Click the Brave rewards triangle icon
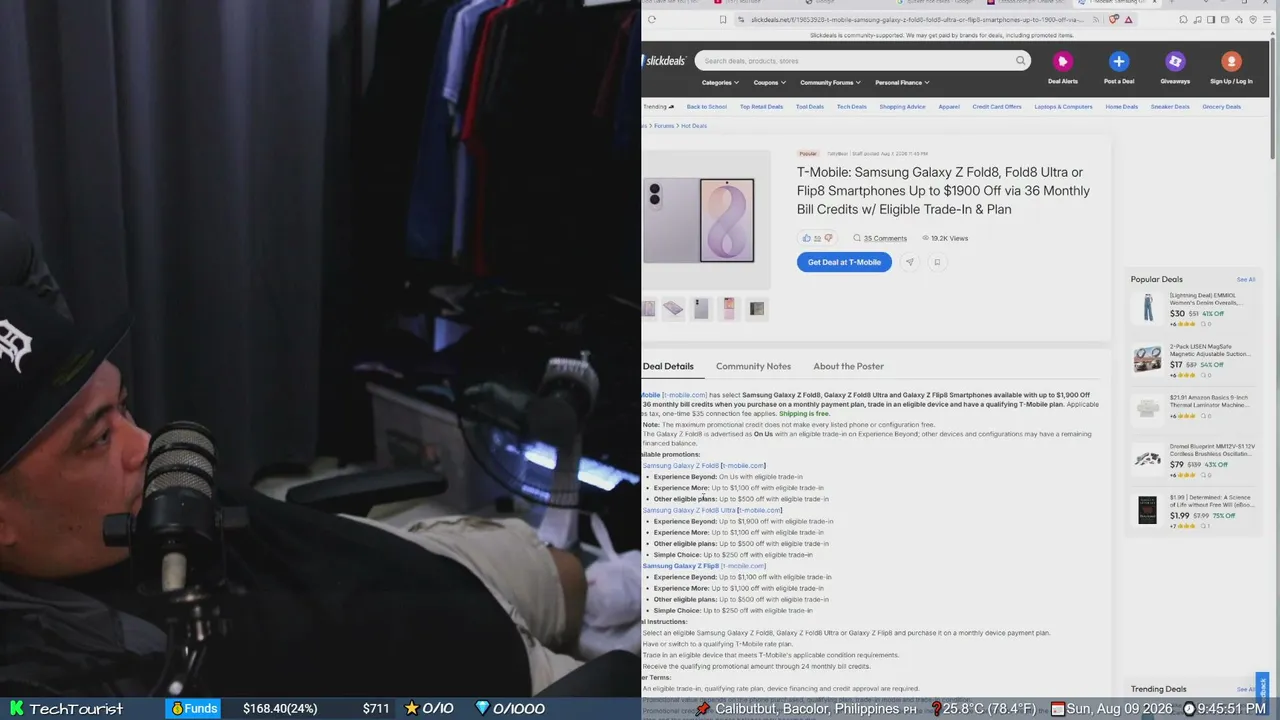Screen dimensions: 1280x720 [1128, 19]
